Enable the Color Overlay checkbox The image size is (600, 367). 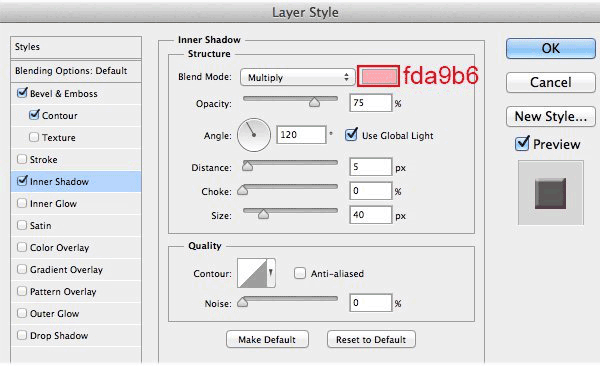pos(22,247)
